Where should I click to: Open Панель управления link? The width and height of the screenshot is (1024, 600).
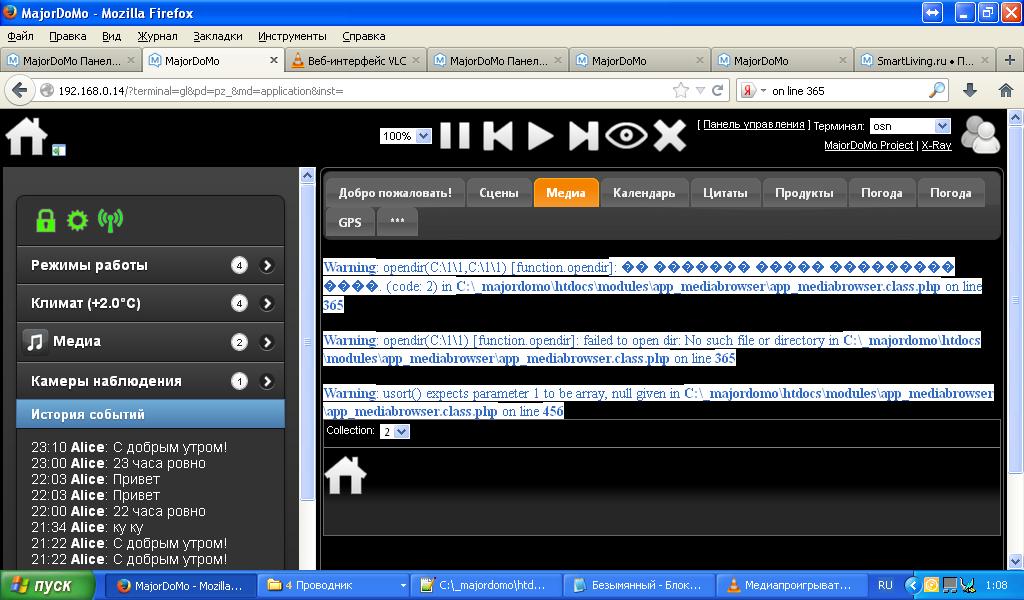(x=754, y=124)
